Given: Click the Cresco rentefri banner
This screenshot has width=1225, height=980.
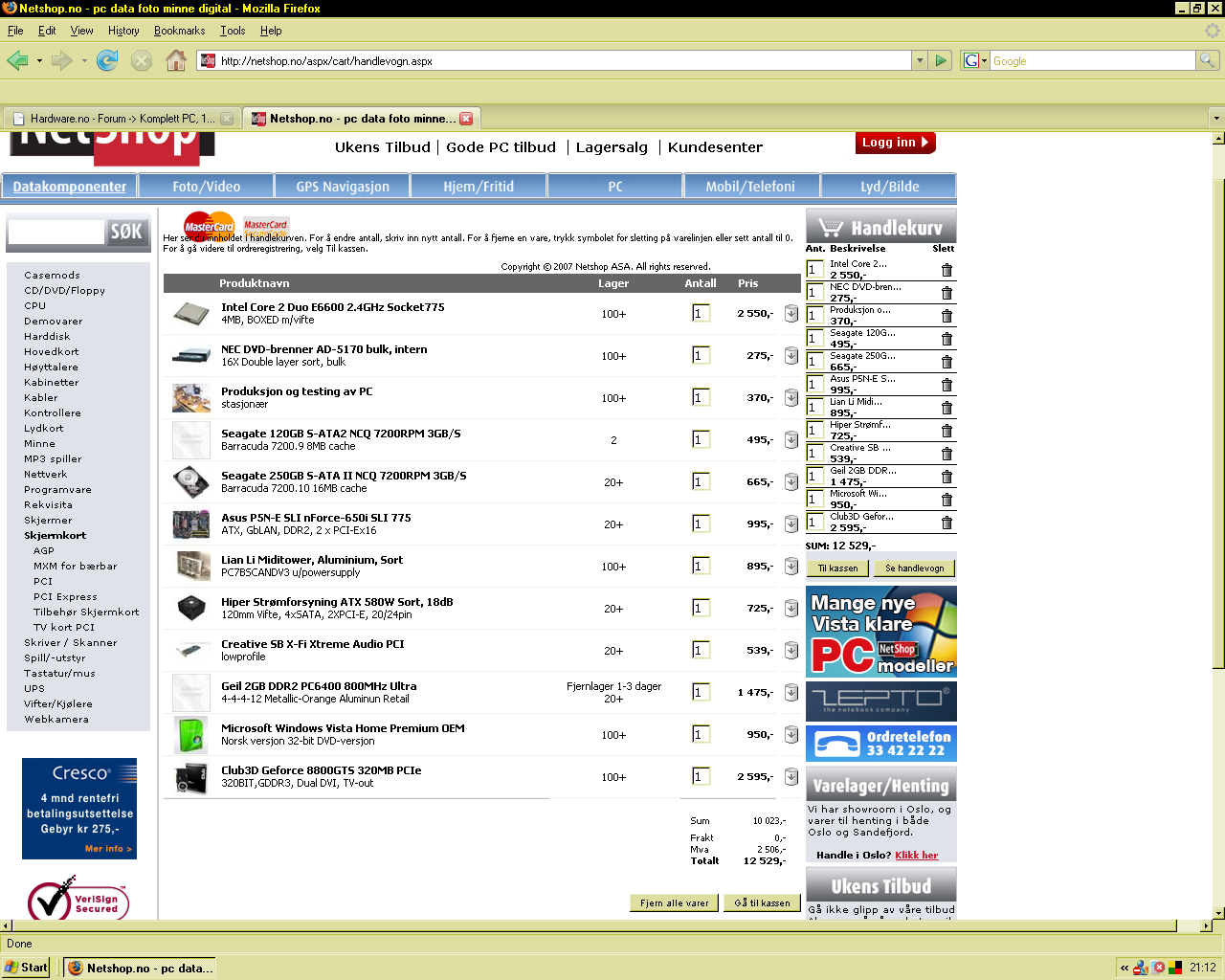Looking at the screenshot, I should coord(79,809).
